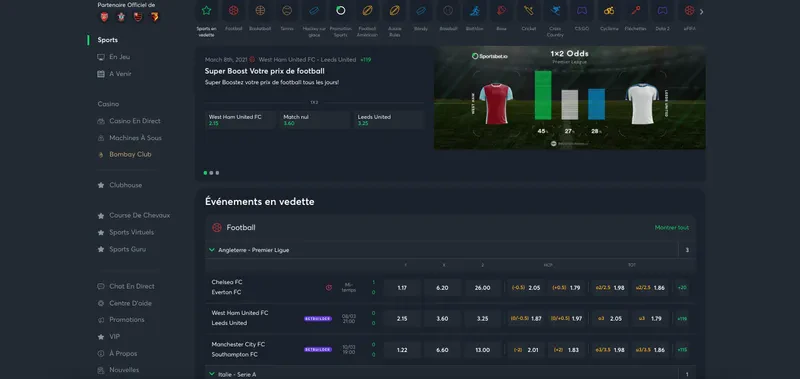Open the Tennis sport icon
The height and width of the screenshot is (379, 800).
click(x=287, y=10)
